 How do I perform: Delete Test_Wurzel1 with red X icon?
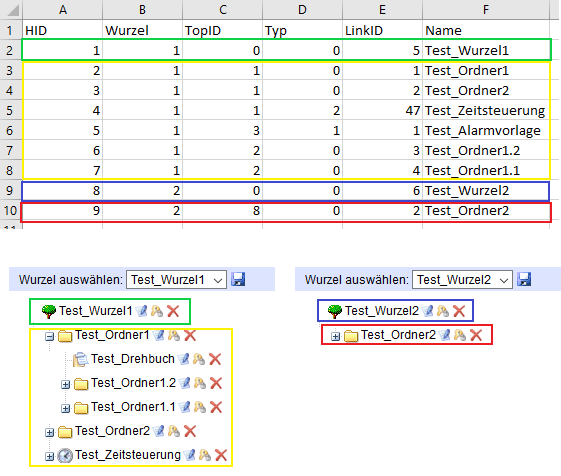(x=173, y=311)
